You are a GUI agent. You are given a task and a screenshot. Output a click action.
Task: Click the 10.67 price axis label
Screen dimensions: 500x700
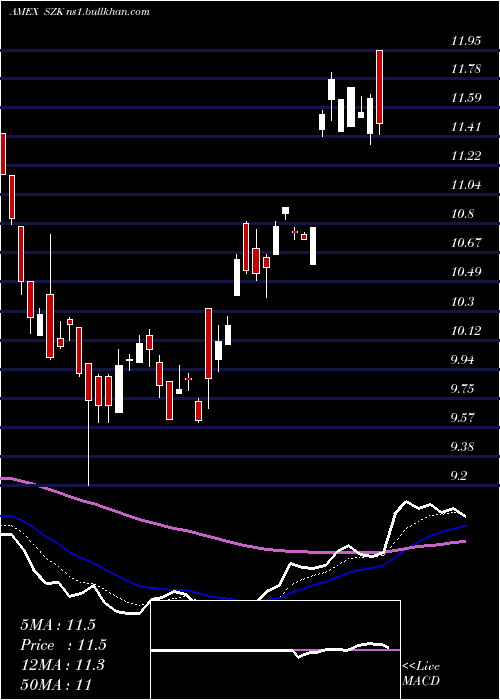pyautogui.click(x=466, y=243)
